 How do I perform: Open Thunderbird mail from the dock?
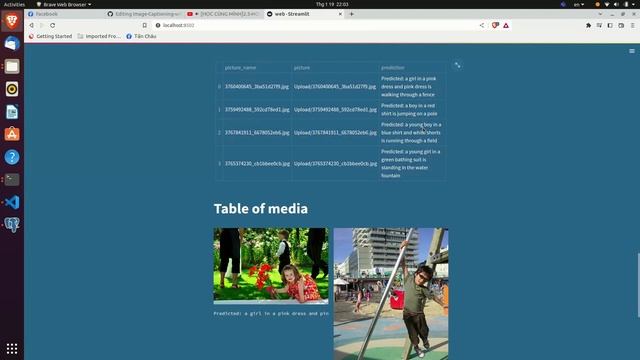pos(12,43)
